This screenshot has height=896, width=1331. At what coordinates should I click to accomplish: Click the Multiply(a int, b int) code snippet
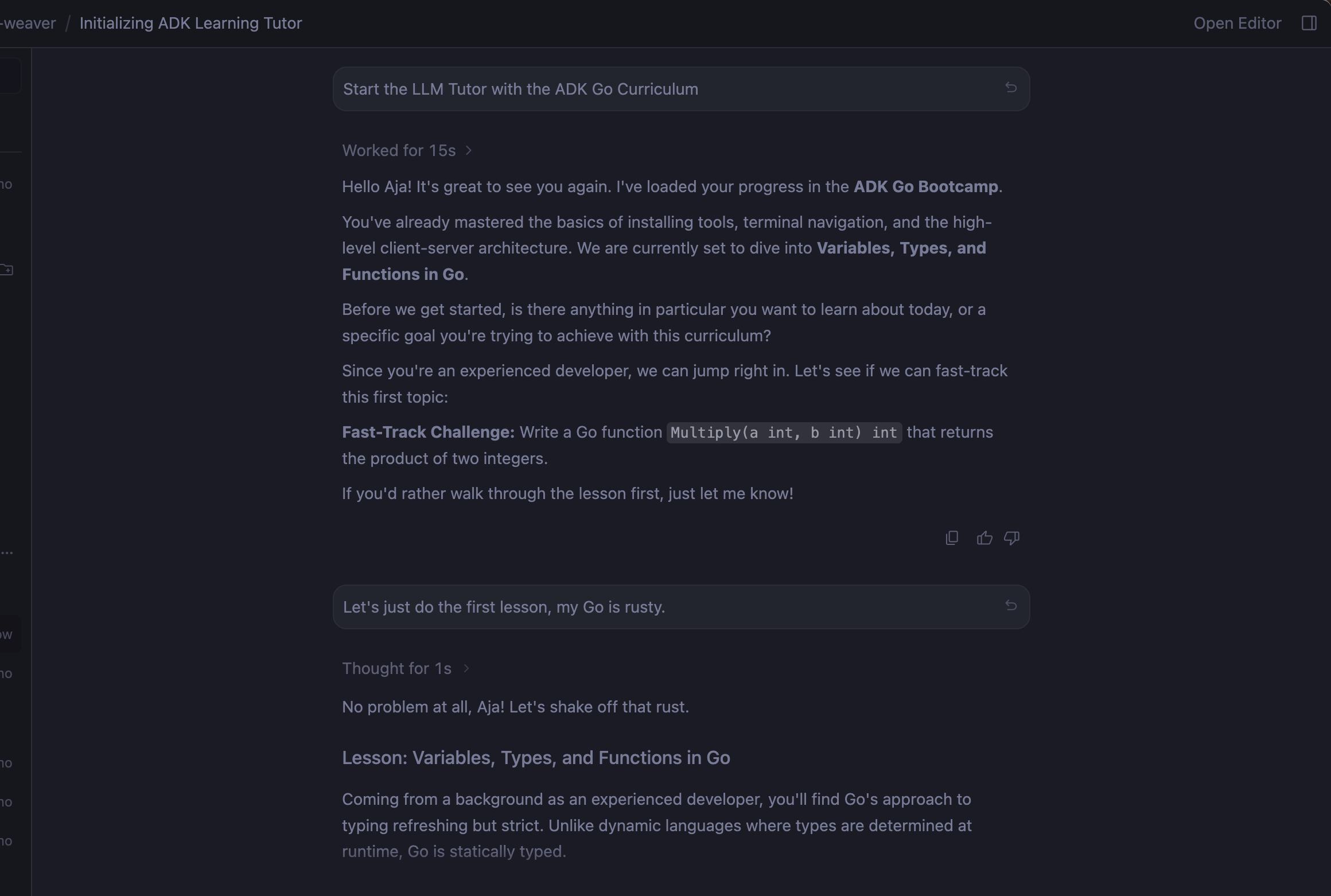[x=784, y=433]
